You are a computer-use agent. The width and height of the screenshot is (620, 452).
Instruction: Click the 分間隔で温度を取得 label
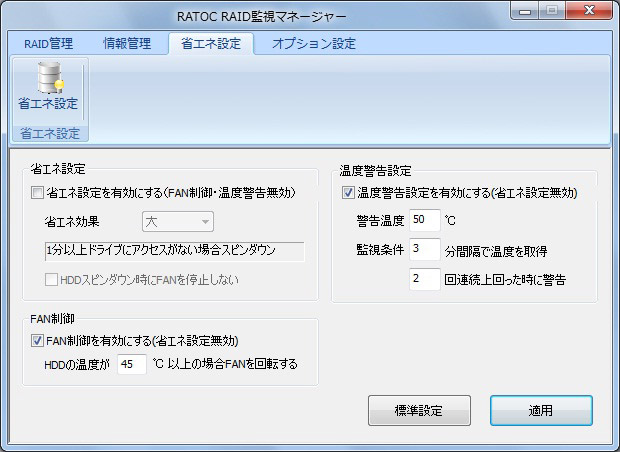(x=496, y=251)
